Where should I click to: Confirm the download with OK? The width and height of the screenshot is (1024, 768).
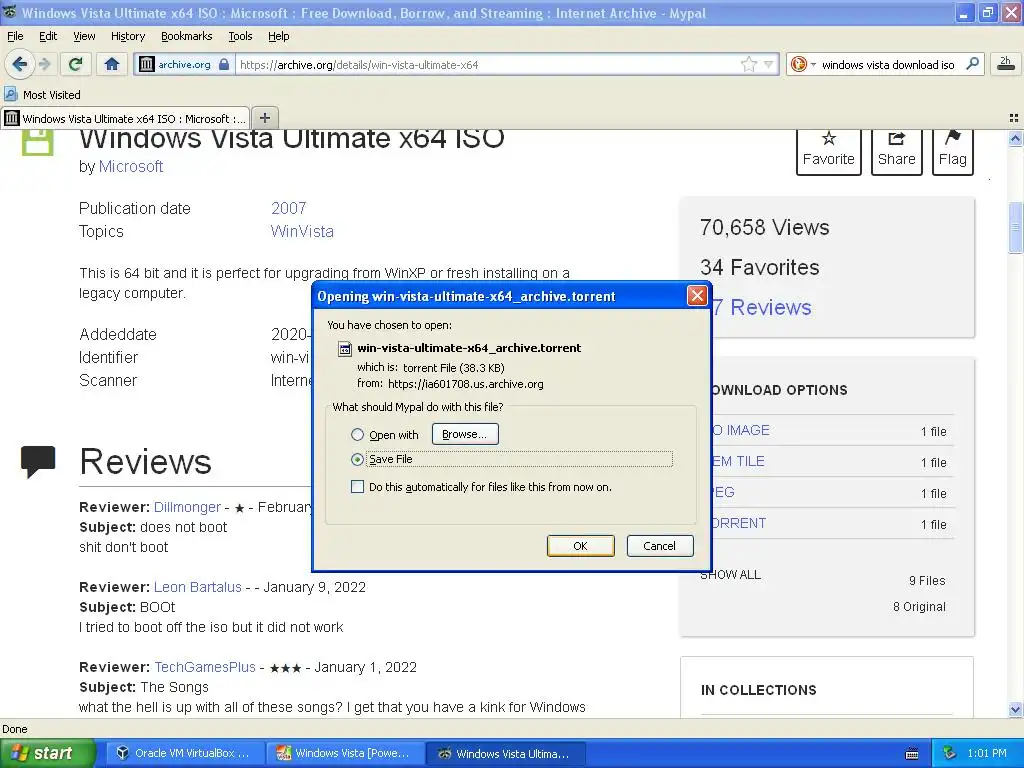[581, 546]
